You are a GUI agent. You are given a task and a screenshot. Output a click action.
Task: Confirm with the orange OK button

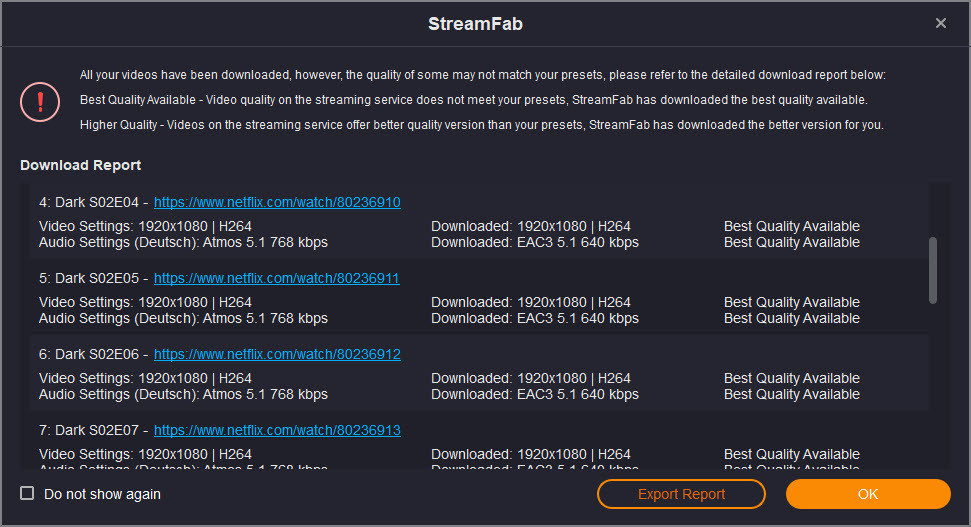coord(868,494)
